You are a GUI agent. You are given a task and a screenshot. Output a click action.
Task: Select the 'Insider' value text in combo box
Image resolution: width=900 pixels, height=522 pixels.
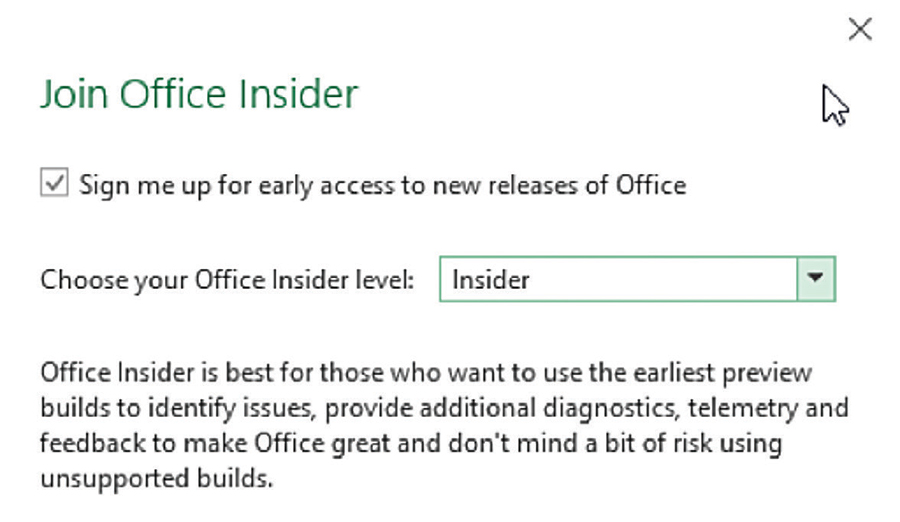click(491, 280)
